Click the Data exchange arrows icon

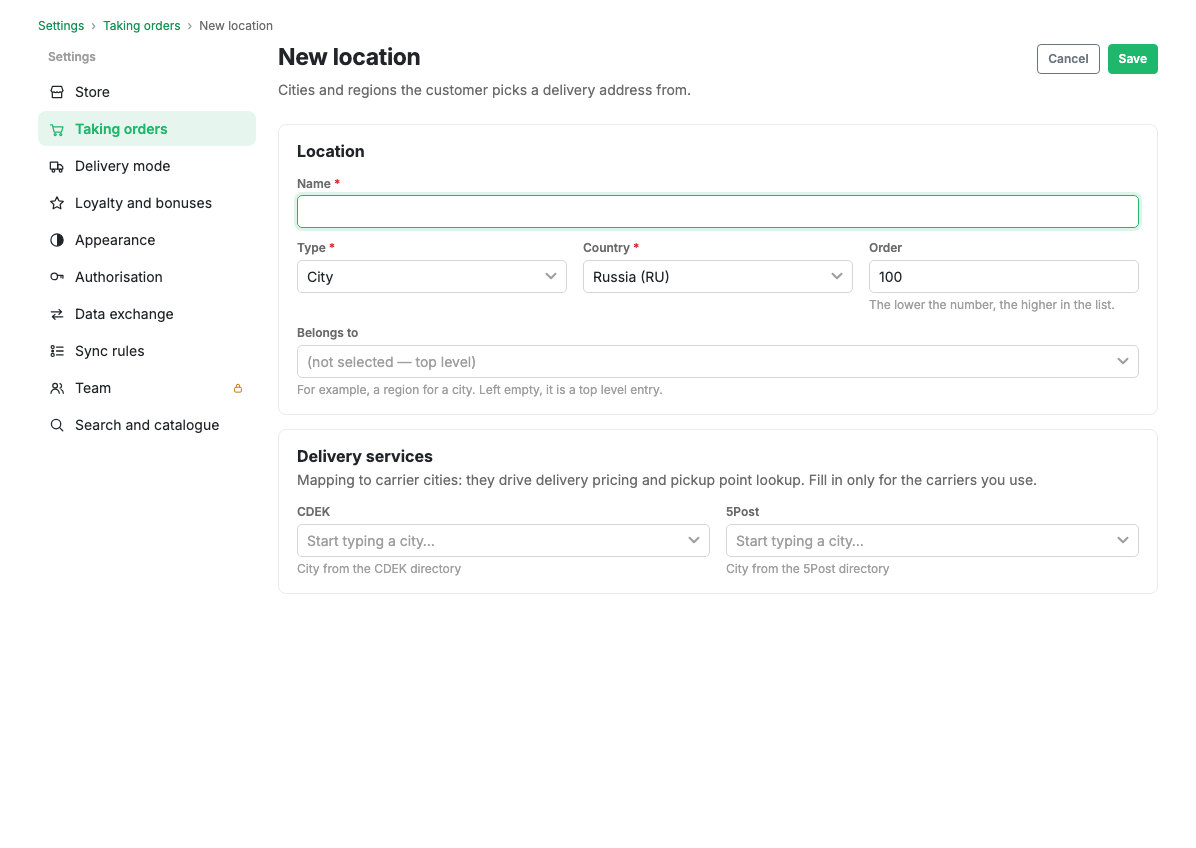pos(57,314)
